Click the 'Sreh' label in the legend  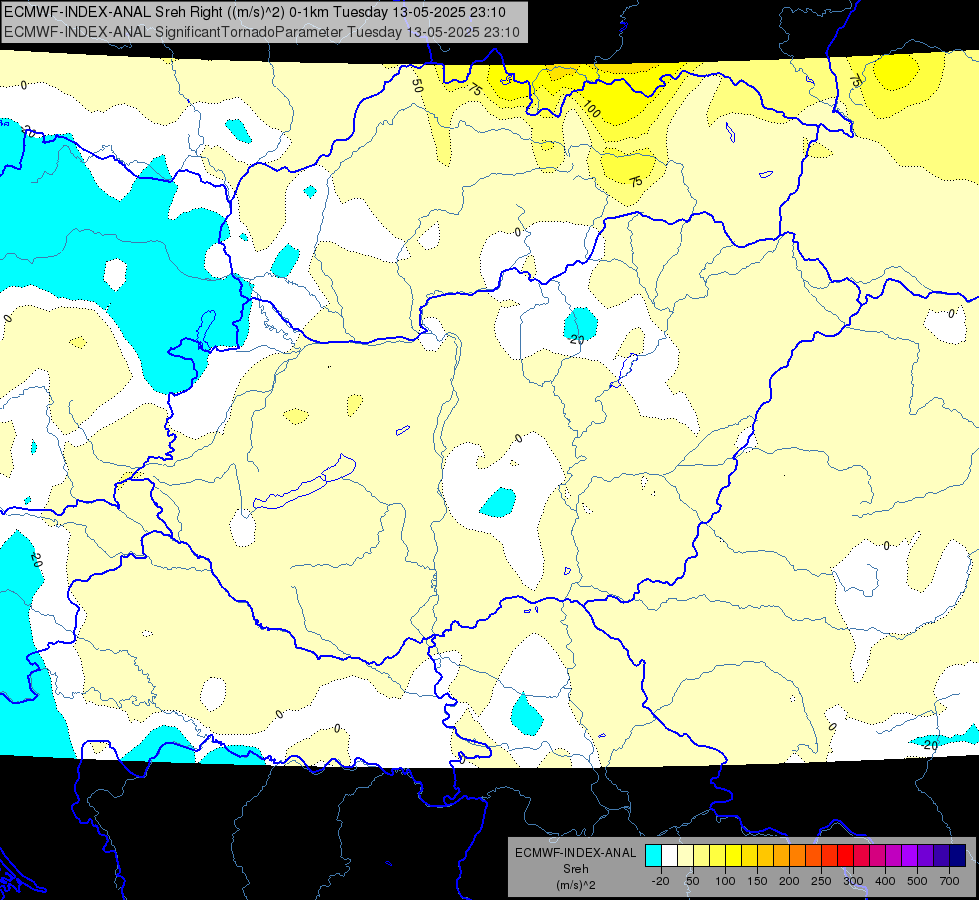(576, 869)
